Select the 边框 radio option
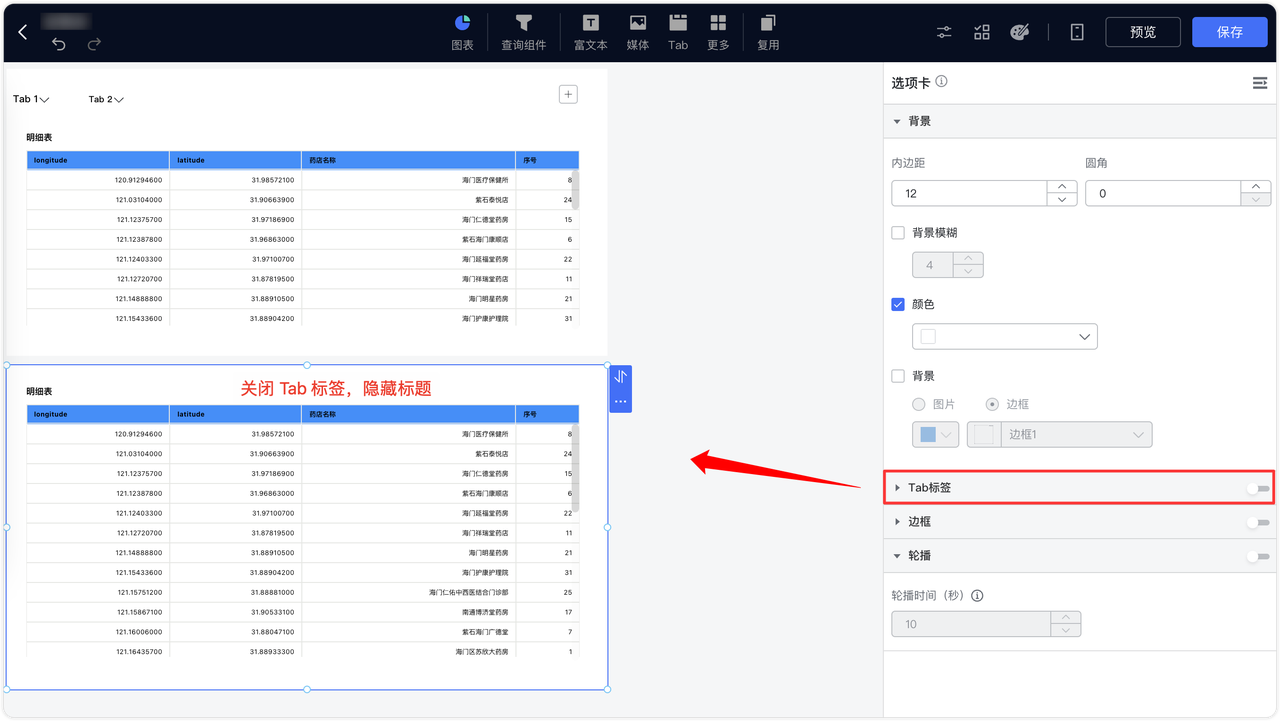The width and height of the screenshot is (1280, 721). pos(992,404)
